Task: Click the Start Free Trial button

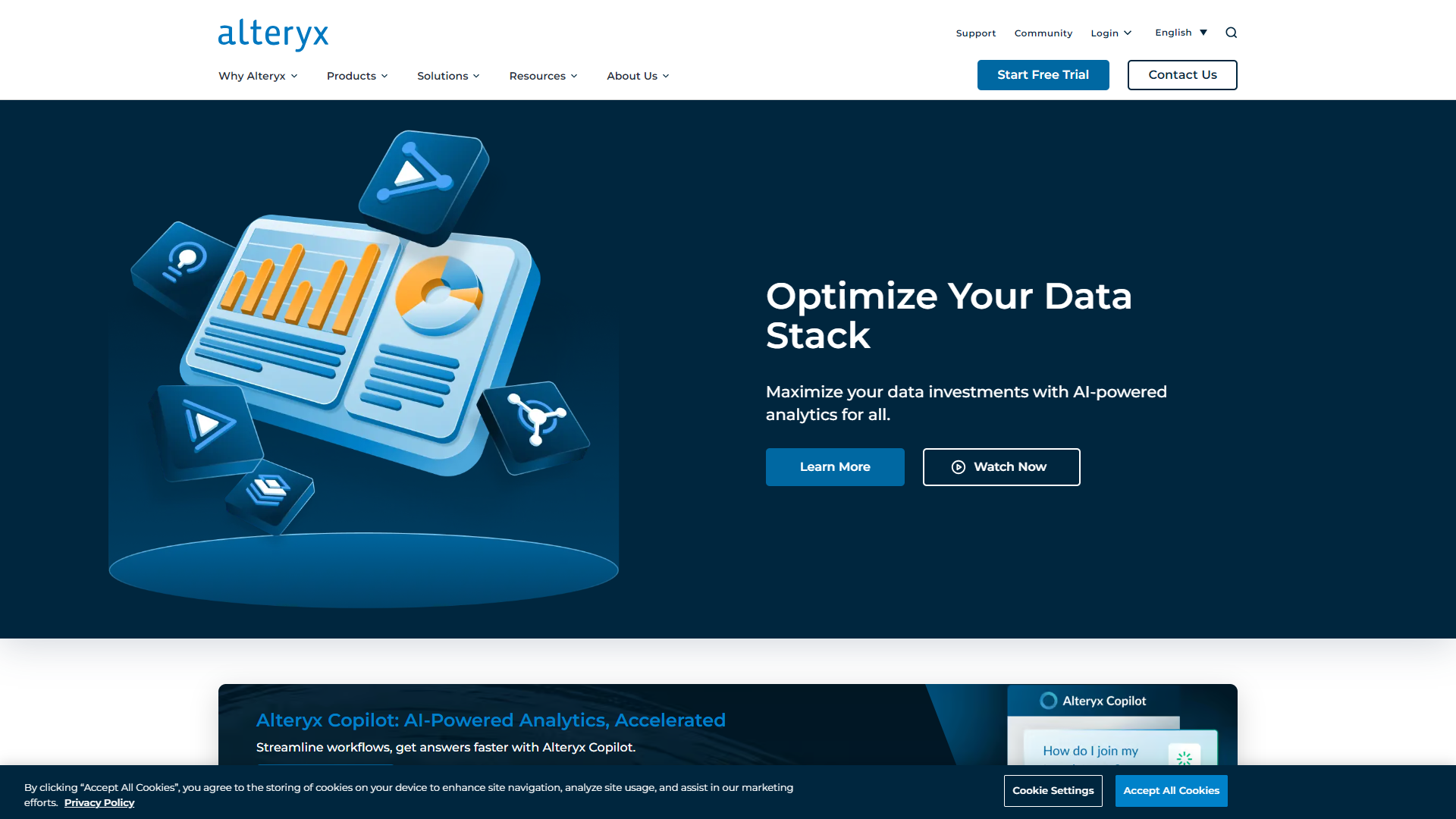Action: coord(1043,74)
